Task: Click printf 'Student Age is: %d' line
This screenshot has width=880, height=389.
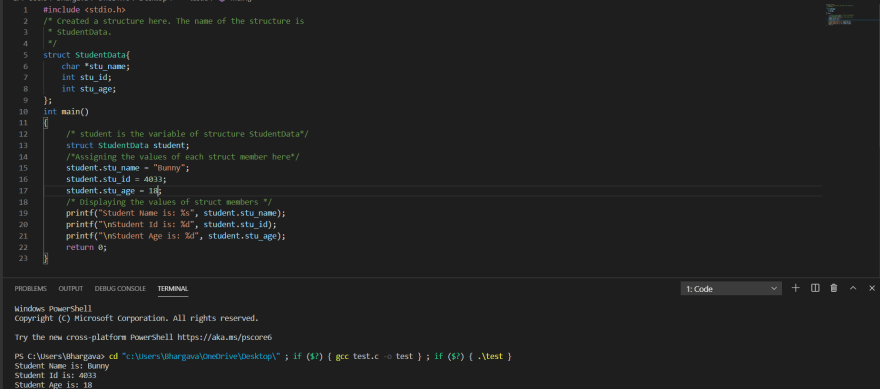Action: [176, 236]
